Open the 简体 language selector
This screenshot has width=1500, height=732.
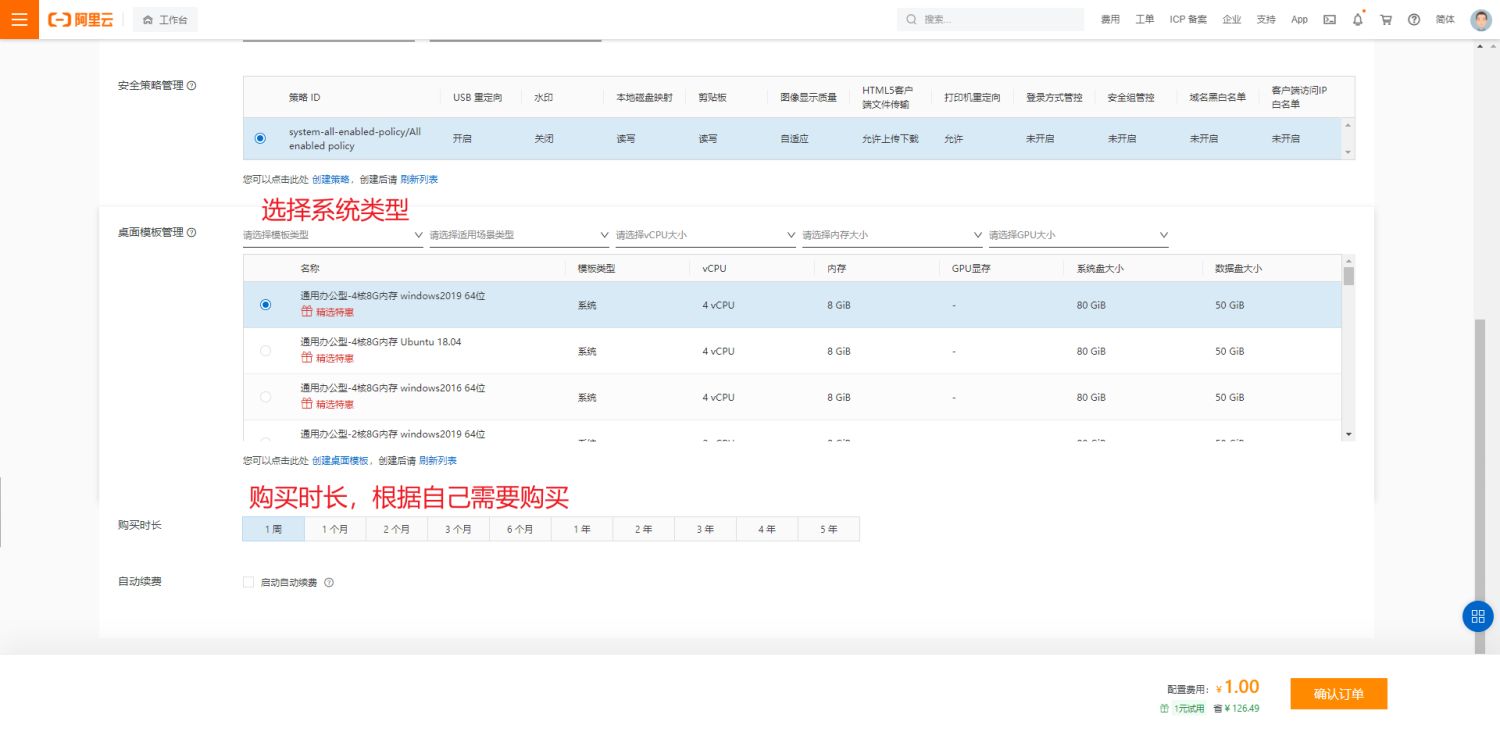(x=1445, y=19)
